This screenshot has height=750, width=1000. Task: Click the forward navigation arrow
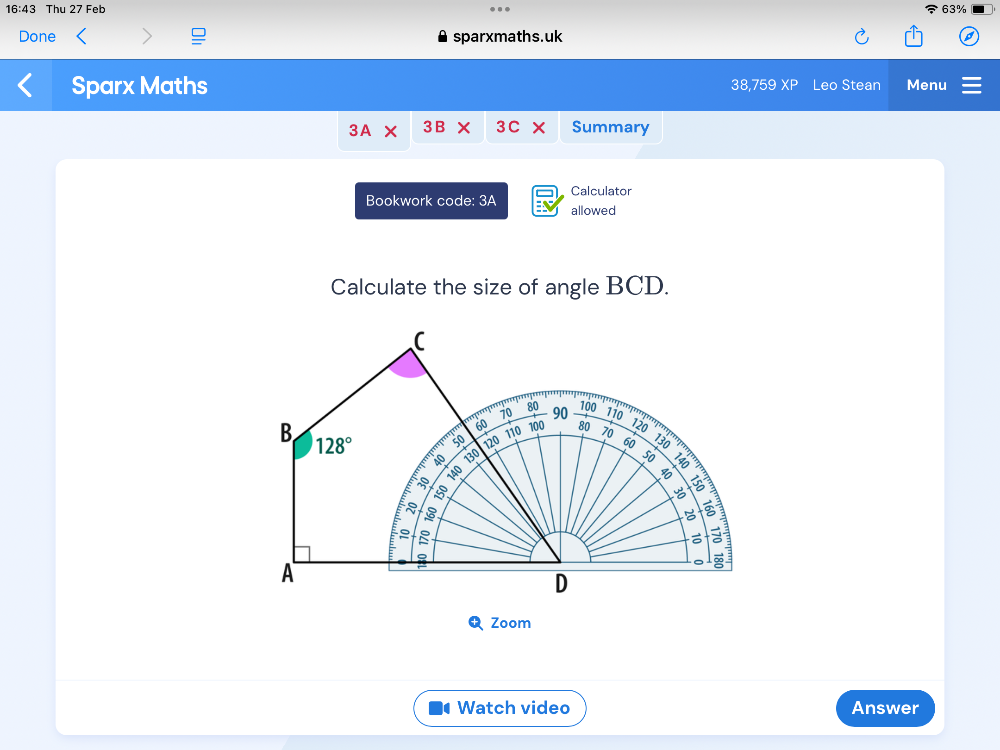tap(146, 36)
